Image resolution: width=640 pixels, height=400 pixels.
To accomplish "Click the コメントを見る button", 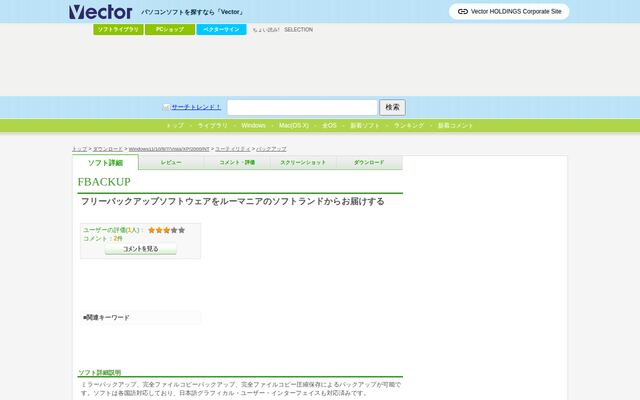I will (141, 249).
